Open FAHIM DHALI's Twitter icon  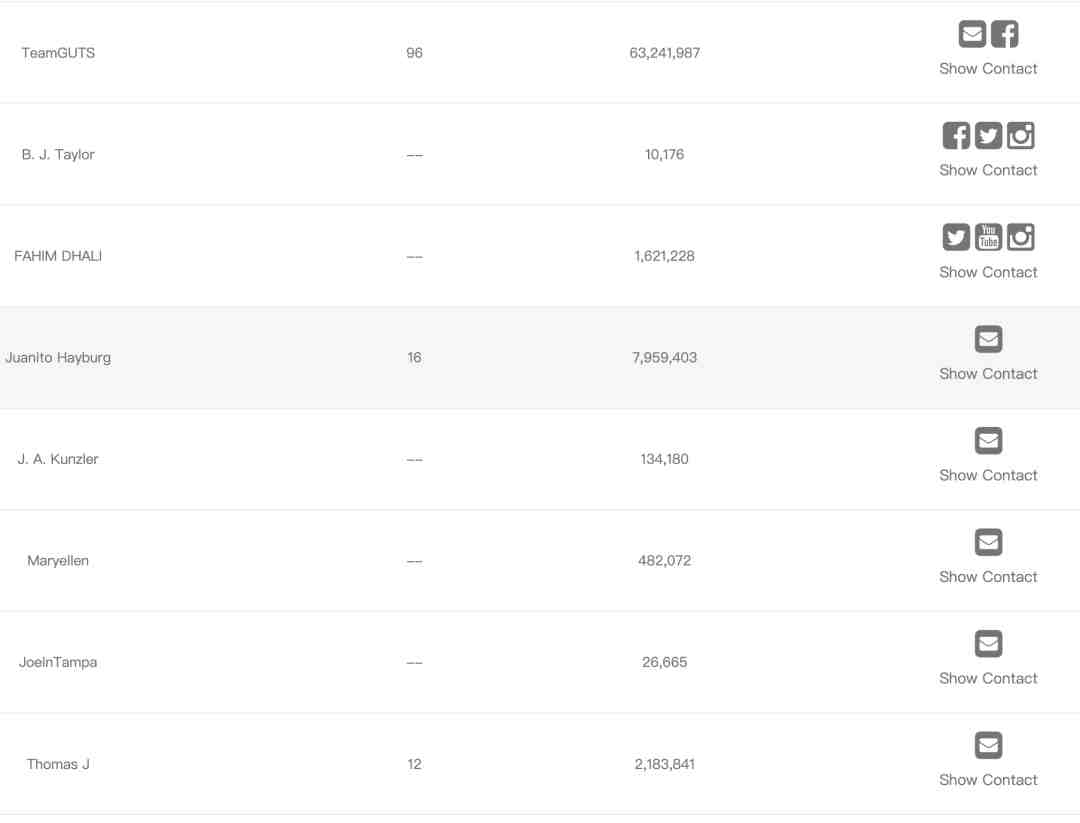[956, 238]
